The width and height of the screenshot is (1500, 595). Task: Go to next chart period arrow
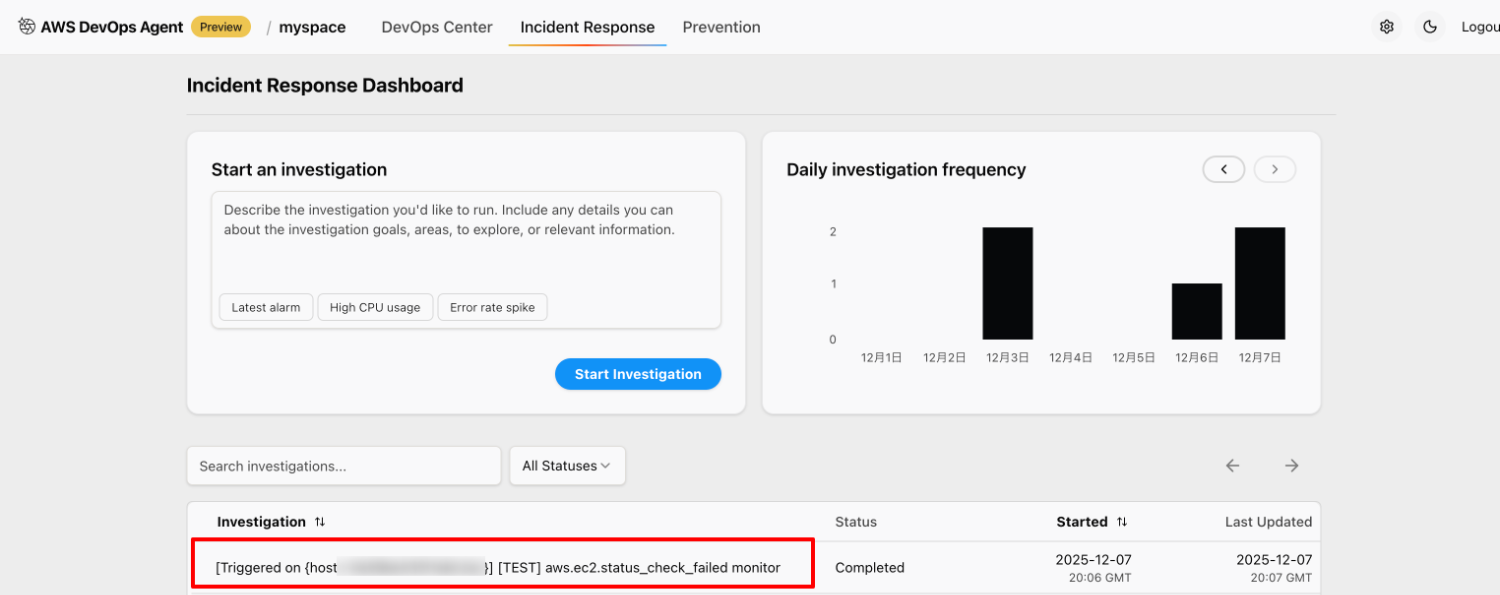tap(1275, 170)
